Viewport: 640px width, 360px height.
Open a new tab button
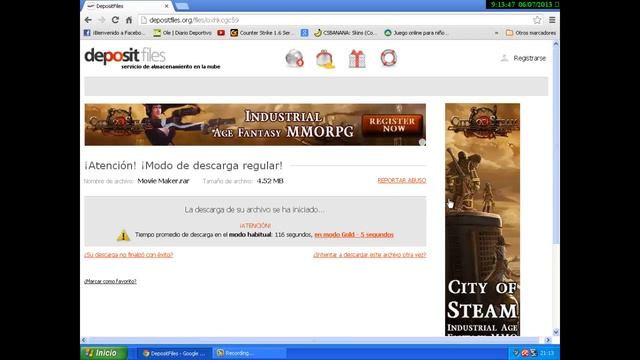pyautogui.click(x=182, y=6)
